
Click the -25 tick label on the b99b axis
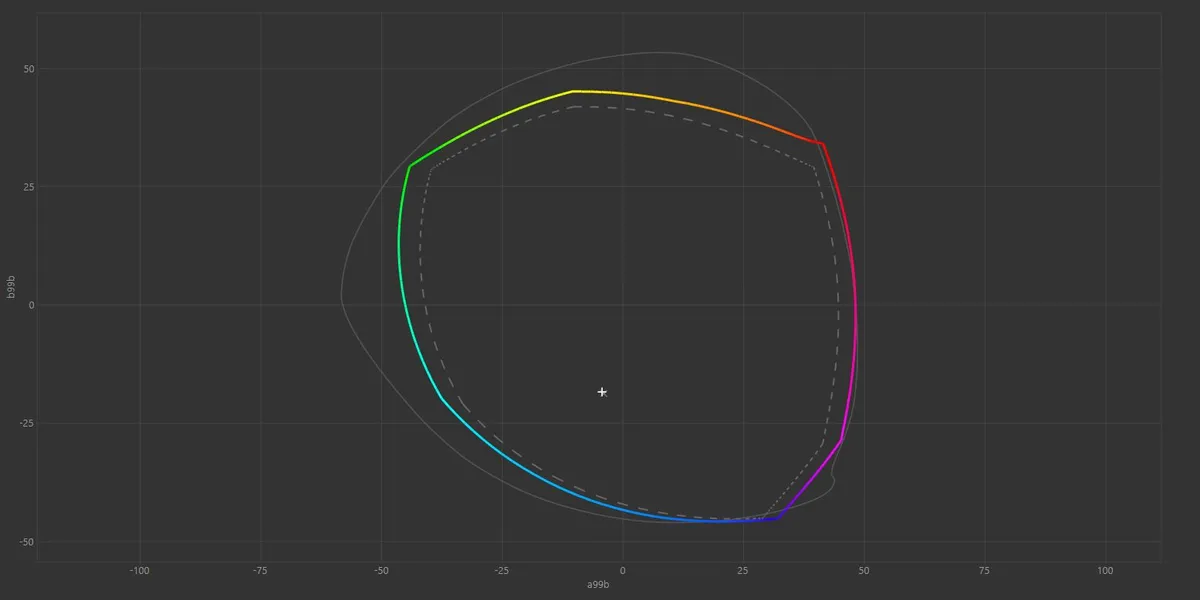[27, 423]
